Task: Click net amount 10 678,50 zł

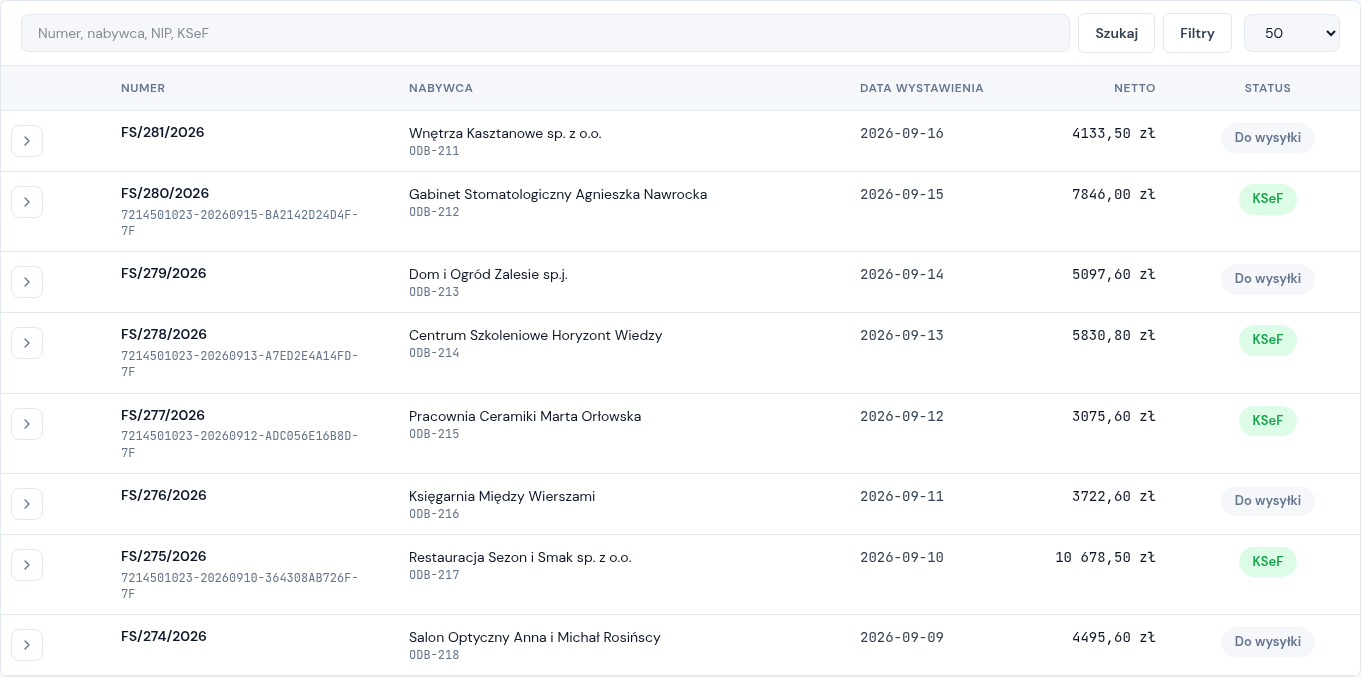Action: pyautogui.click(x=1105, y=557)
